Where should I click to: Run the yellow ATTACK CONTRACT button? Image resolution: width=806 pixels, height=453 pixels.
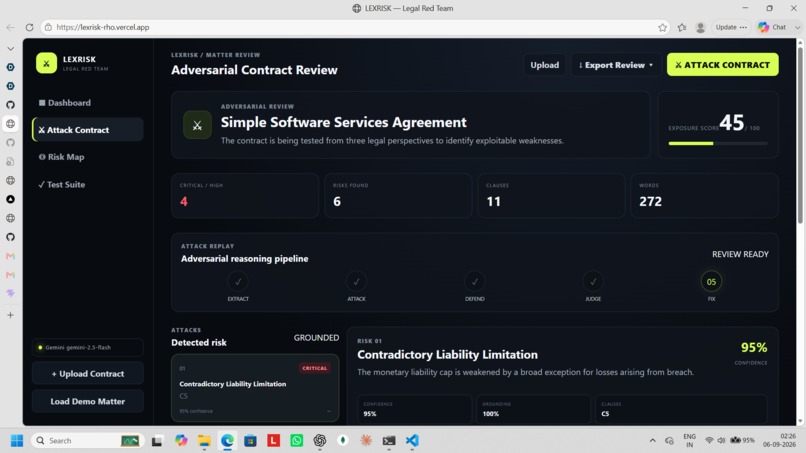[722, 65]
